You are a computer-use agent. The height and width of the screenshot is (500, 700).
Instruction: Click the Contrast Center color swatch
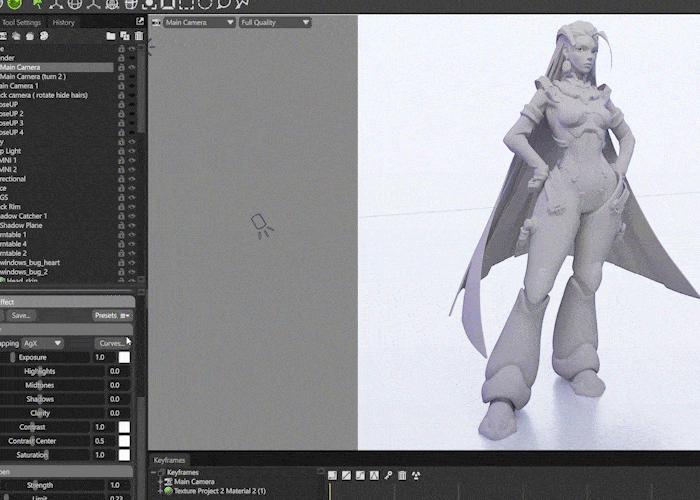(x=124, y=441)
